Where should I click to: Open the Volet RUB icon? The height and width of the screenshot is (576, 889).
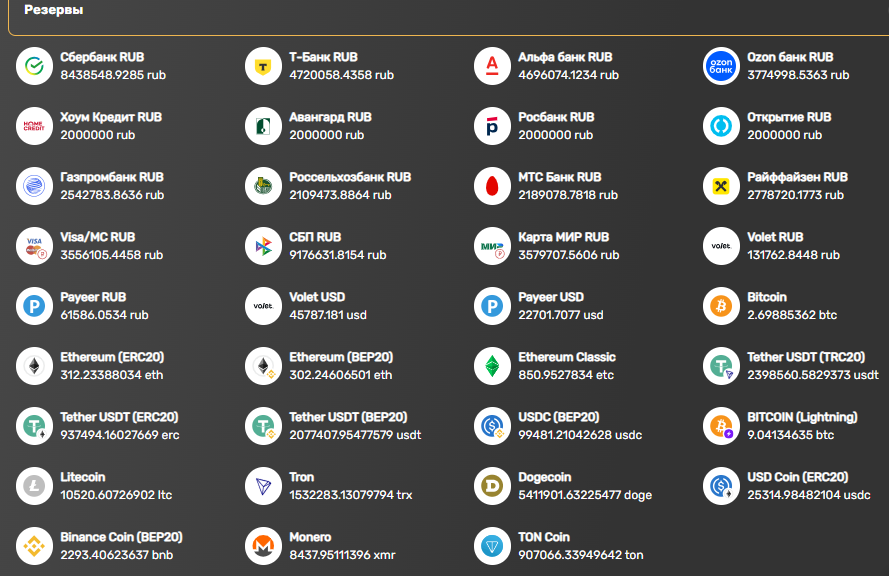[722, 247]
